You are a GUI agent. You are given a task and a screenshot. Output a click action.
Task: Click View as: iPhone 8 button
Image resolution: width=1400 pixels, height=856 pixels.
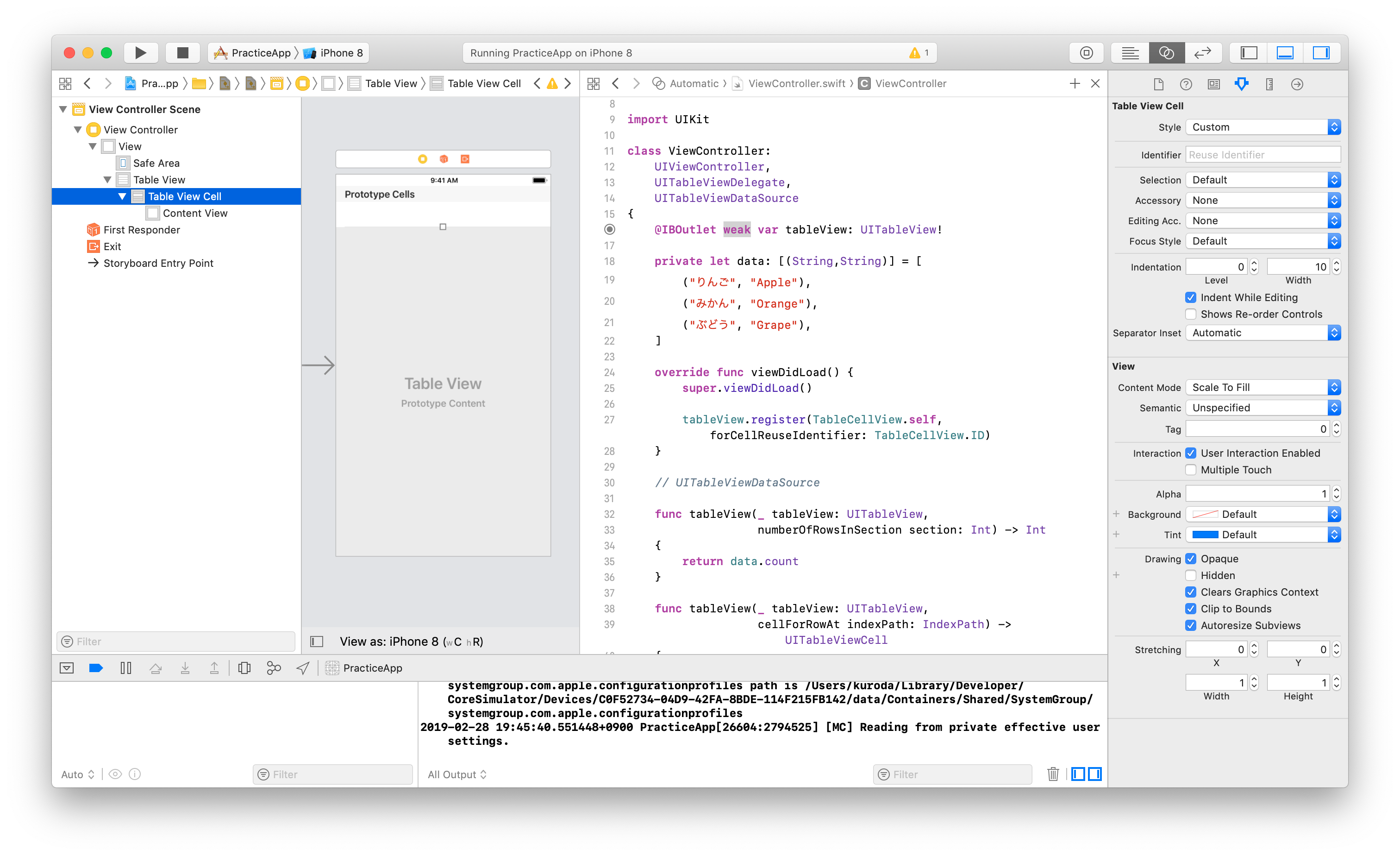click(x=411, y=641)
